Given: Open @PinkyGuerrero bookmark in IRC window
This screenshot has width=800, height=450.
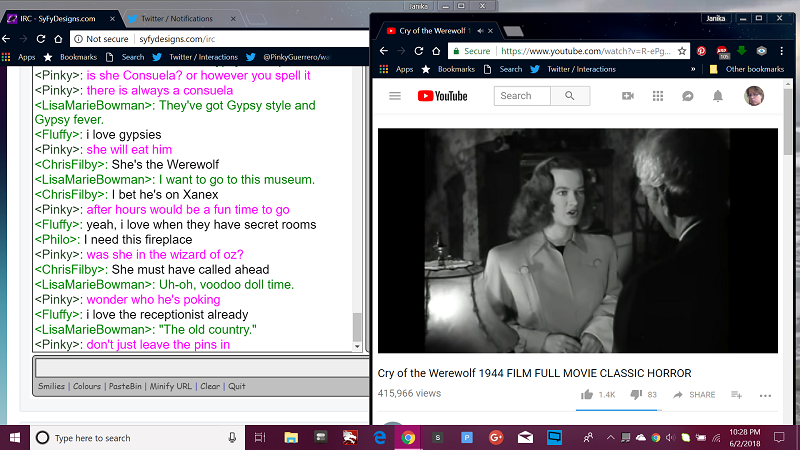Looking at the screenshot, I should click(289, 57).
